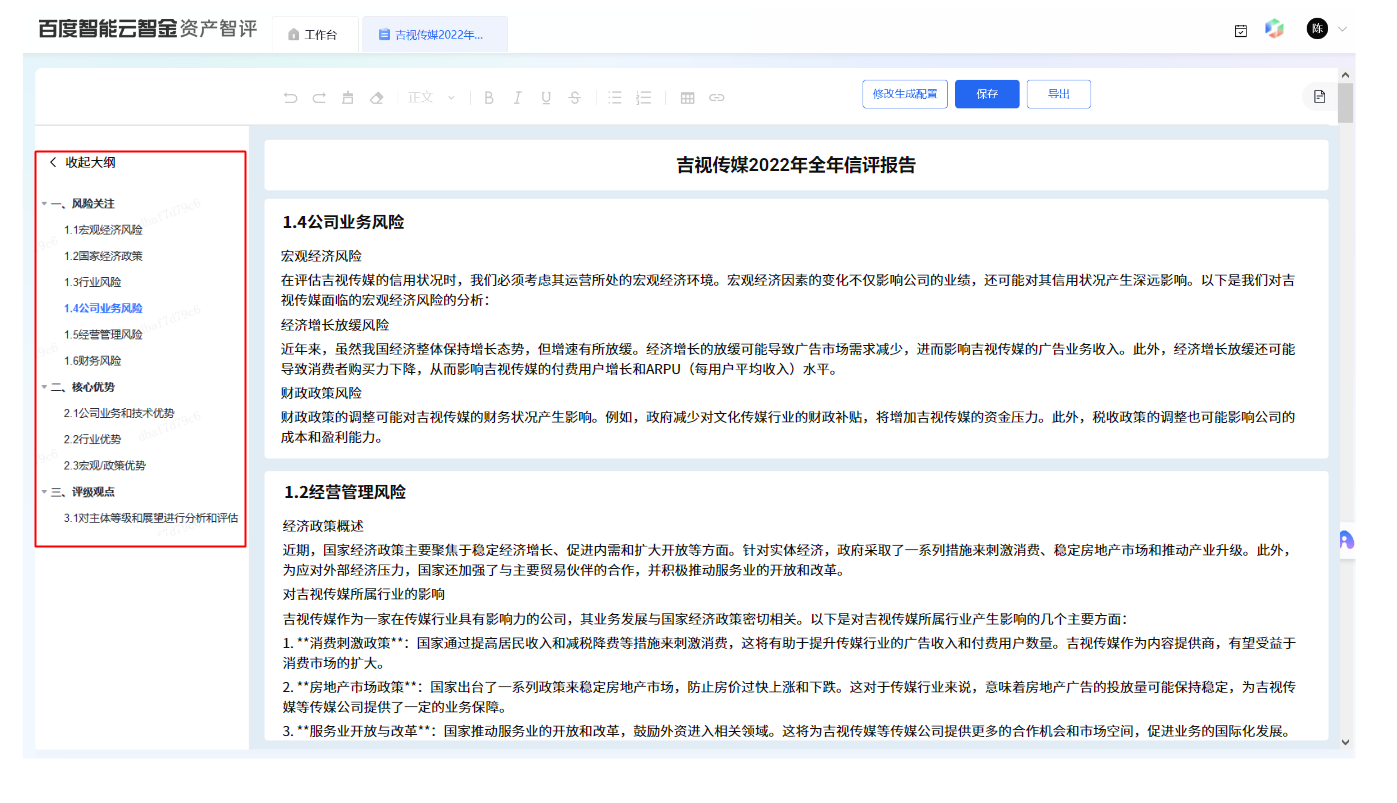The image size is (1397, 803).
Task: Click the 陈 user avatar
Action: 1318,29
